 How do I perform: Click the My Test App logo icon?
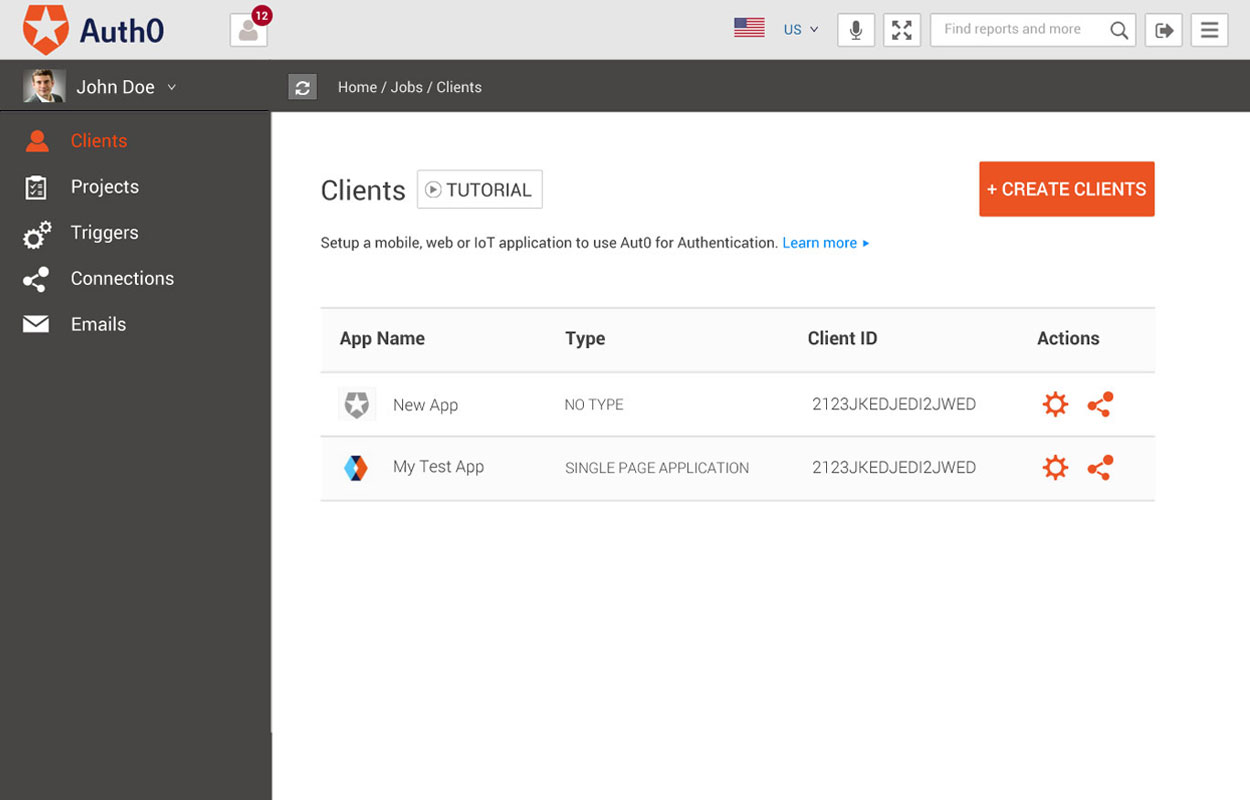pyautogui.click(x=356, y=467)
